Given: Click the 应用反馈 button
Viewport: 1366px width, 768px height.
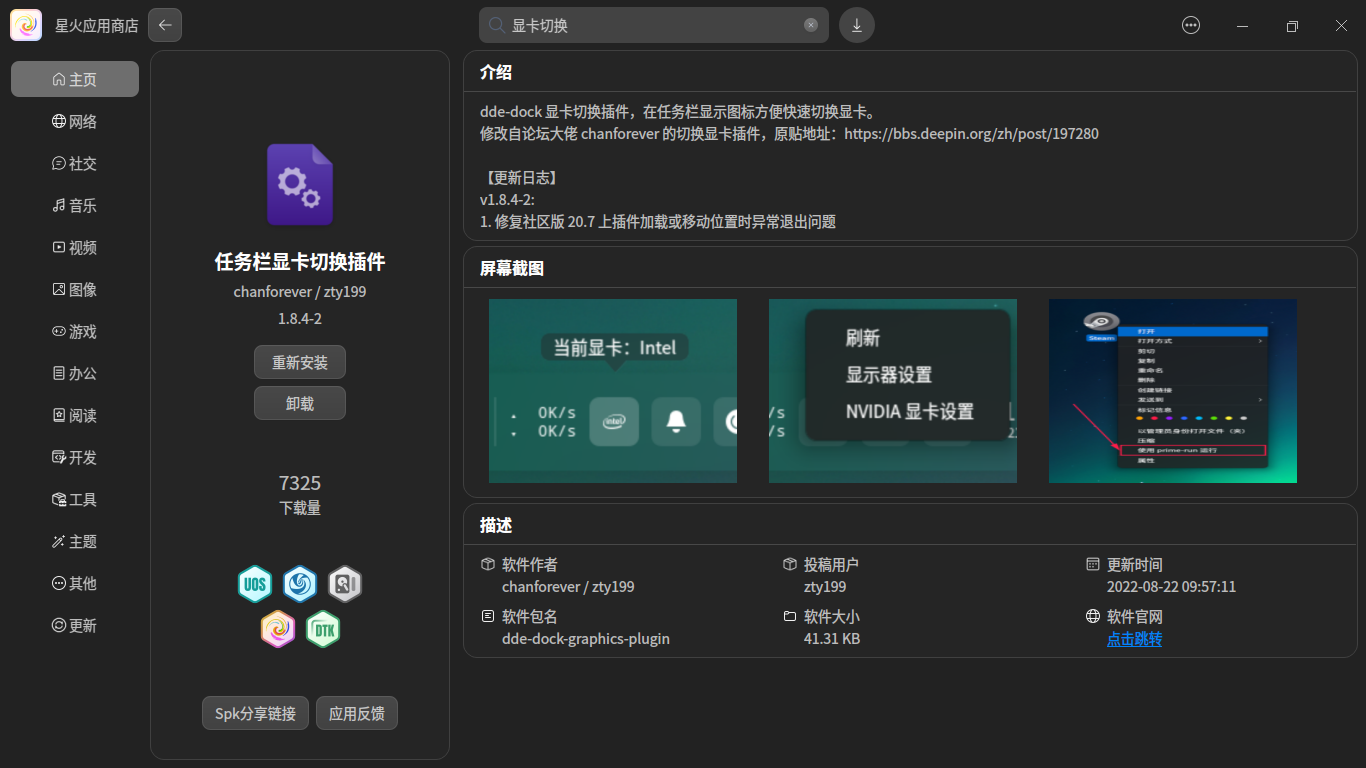Looking at the screenshot, I should [357, 713].
